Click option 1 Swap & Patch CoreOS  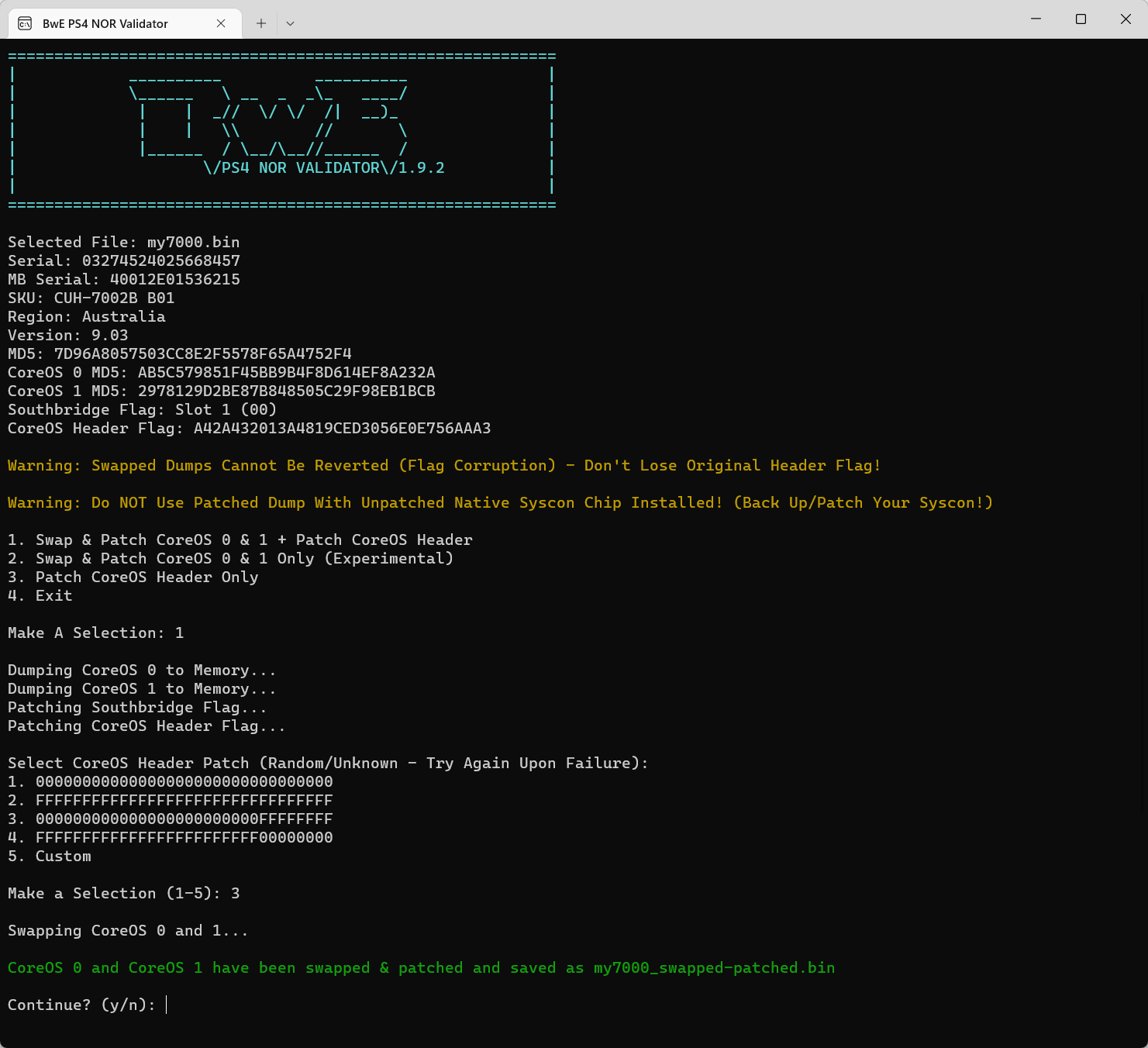[x=240, y=540]
